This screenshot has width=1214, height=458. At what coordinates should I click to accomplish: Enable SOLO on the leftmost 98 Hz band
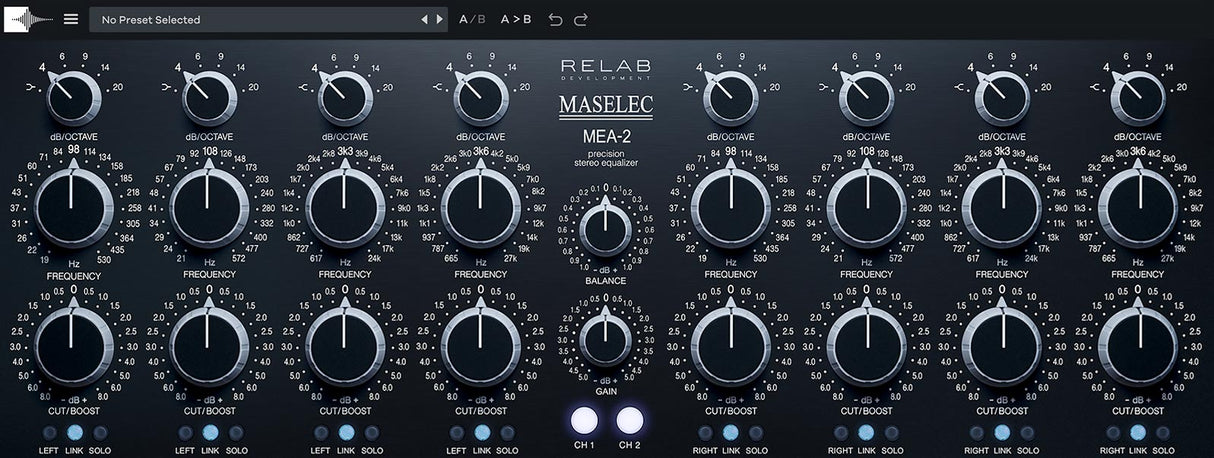click(x=100, y=433)
